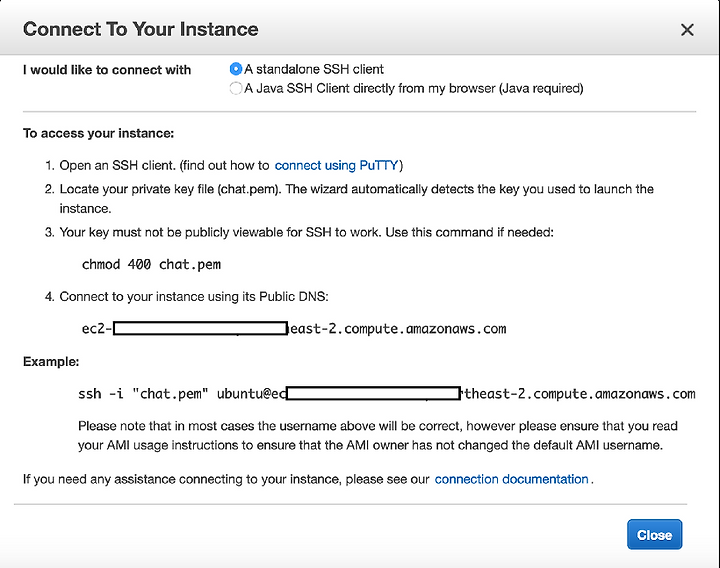Click the Example: label
Image resolution: width=720 pixels, height=568 pixels.
(51, 362)
